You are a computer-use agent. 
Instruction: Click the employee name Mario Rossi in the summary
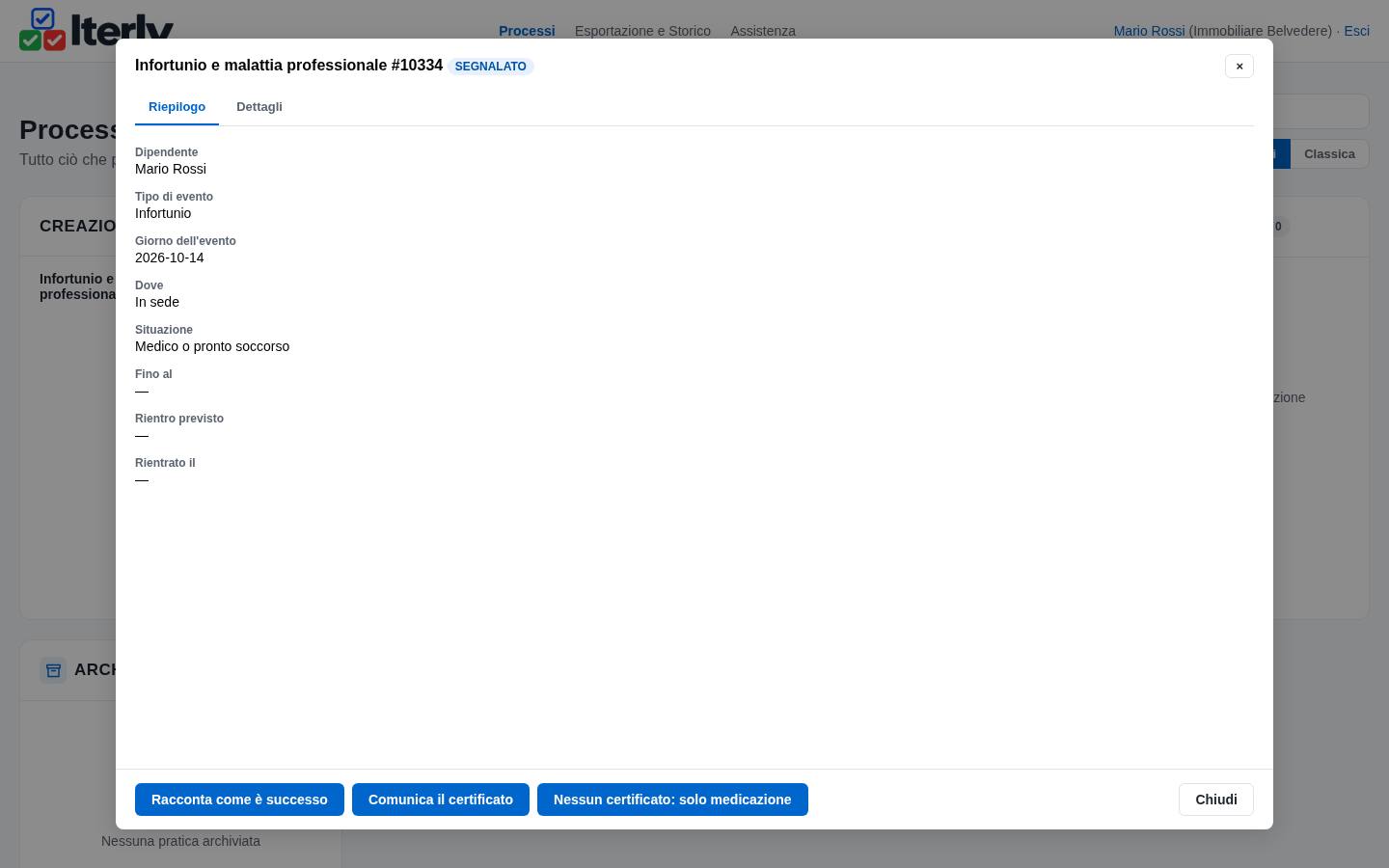(171, 169)
